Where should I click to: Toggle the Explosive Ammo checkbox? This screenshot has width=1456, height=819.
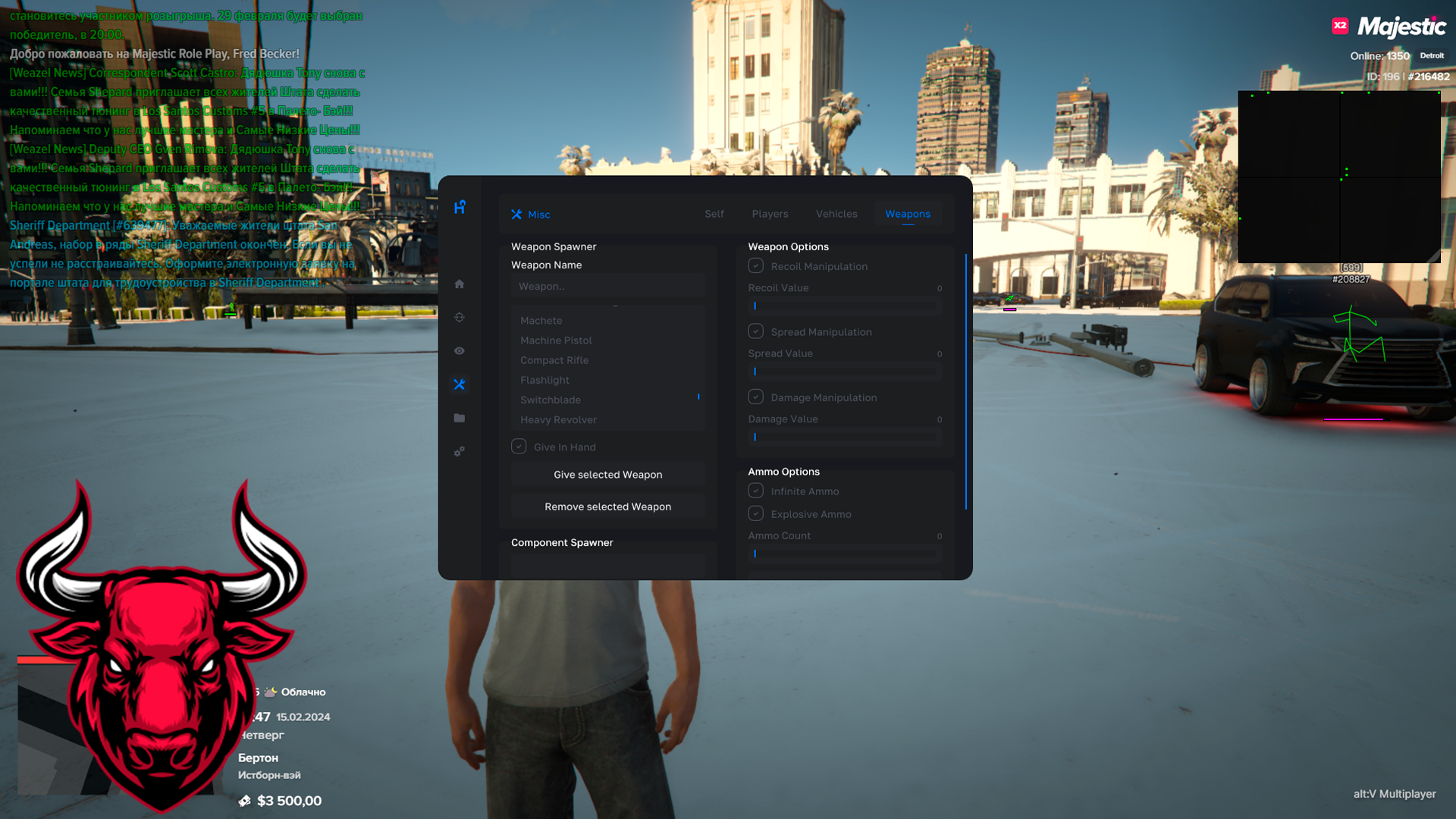(755, 513)
